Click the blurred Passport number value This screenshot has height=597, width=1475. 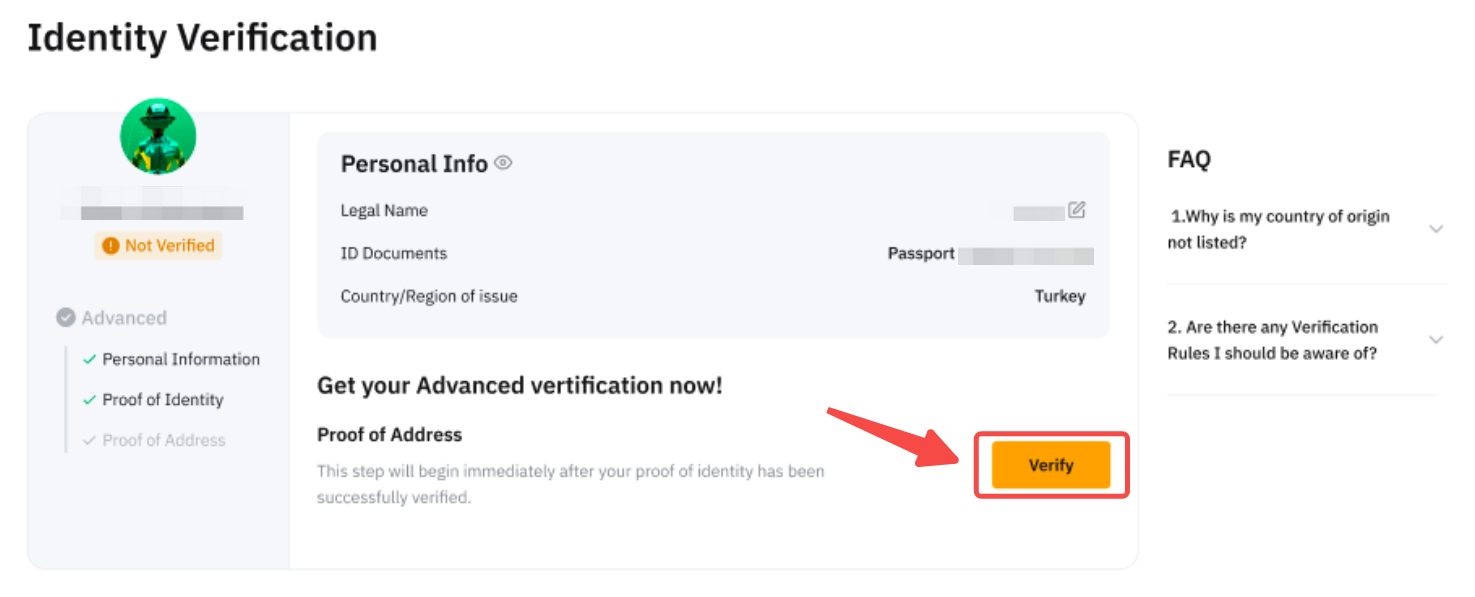pos(1025,255)
